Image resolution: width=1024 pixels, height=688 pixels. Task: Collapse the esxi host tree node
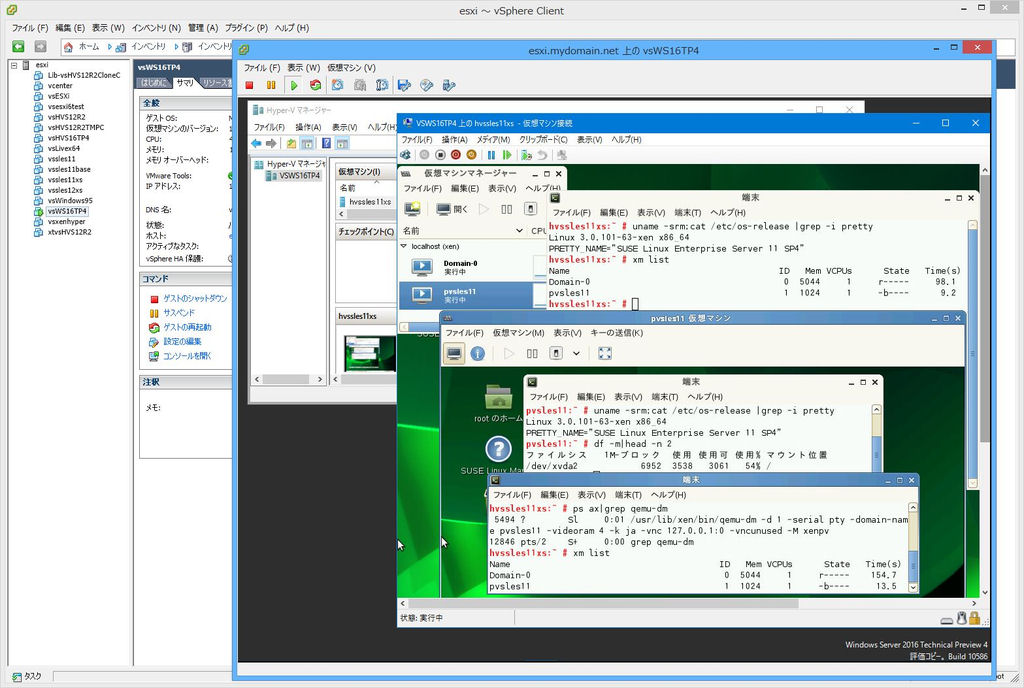pos(14,65)
